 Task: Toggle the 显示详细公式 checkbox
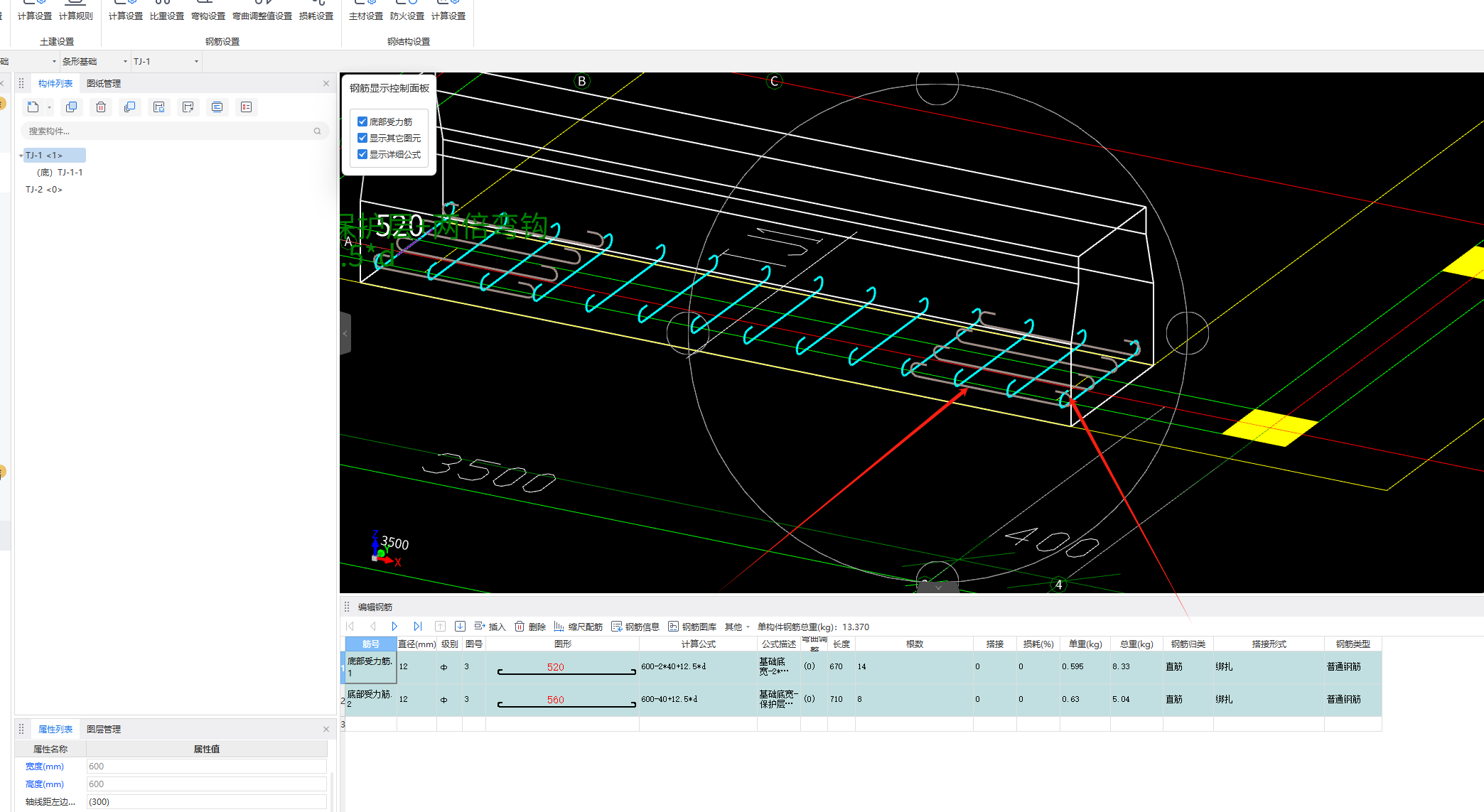click(x=362, y=154)
